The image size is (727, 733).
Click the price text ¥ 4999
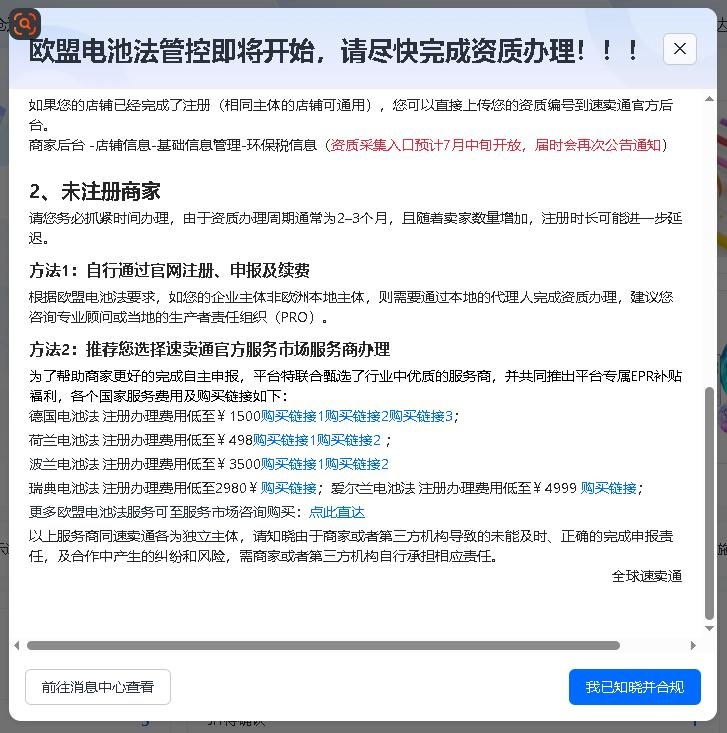click(555, 488)
